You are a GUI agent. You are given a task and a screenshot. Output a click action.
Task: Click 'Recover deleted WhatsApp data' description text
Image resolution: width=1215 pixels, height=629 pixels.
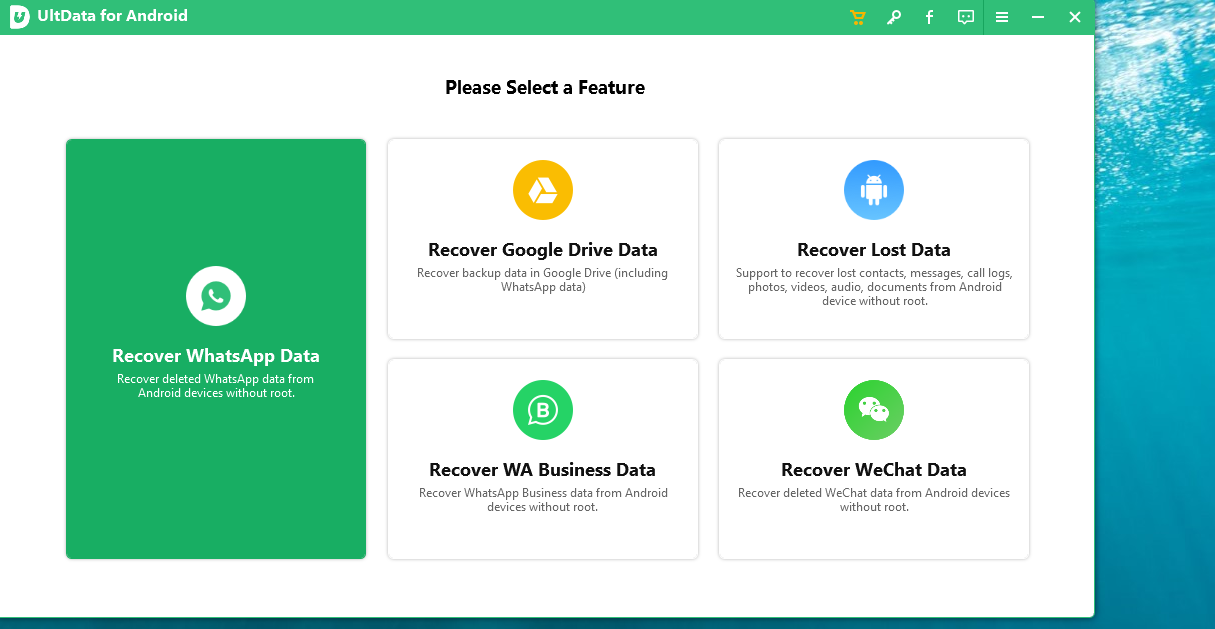(x=216, y=386)
